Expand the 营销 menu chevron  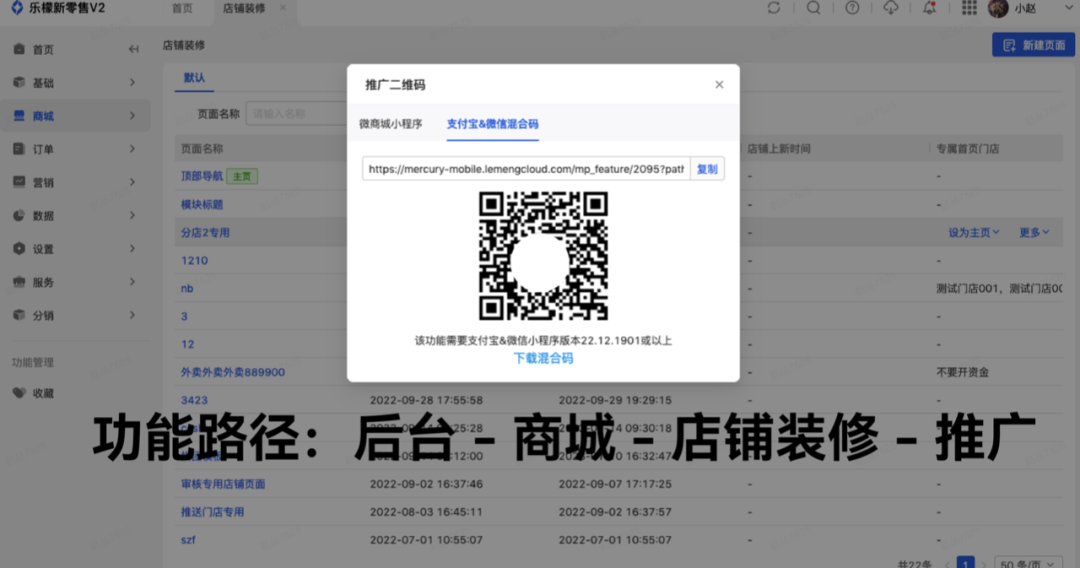[x=132, y=182]
